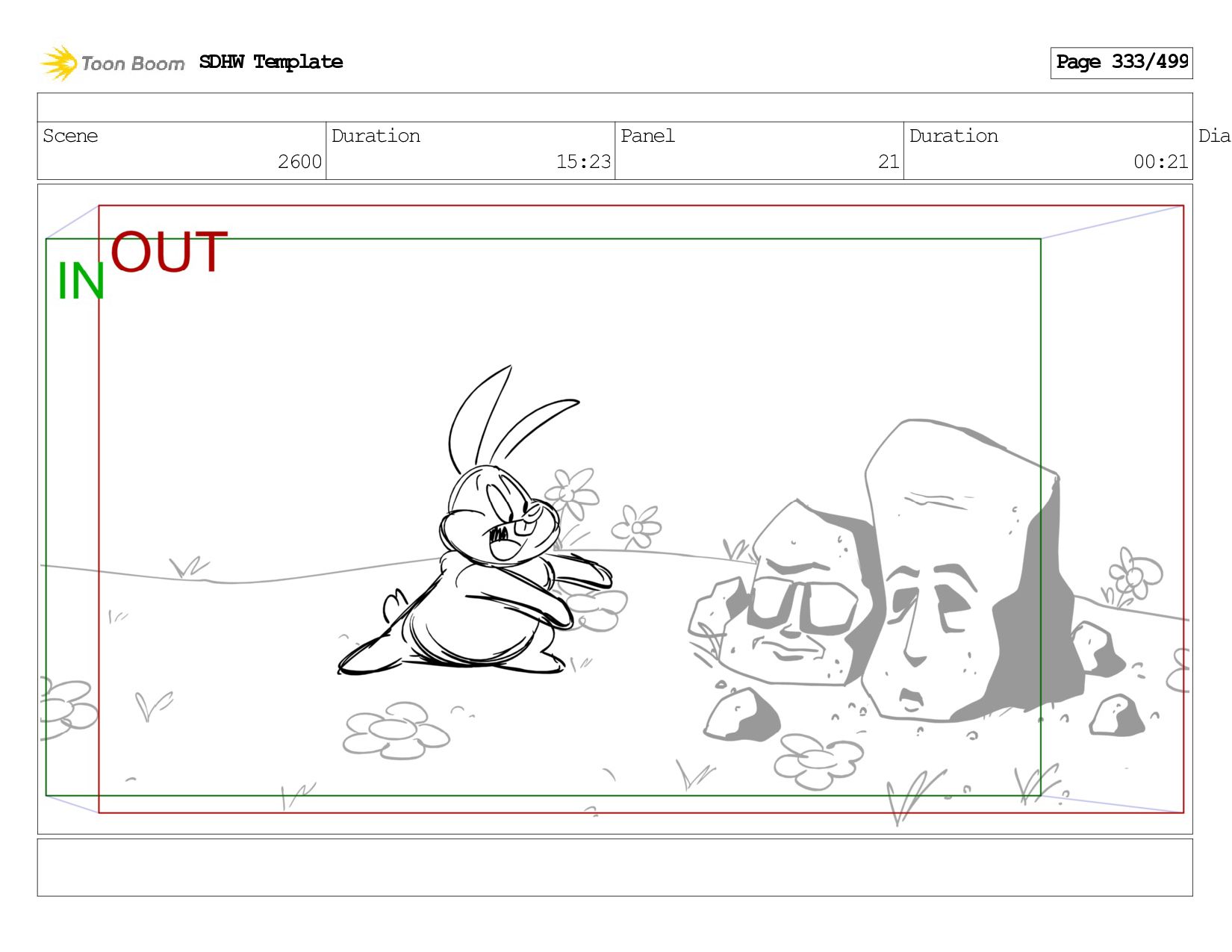The image size is (1232, 952).
Task: Click the 'SDHW Template' title text
Action: [271, 62]
